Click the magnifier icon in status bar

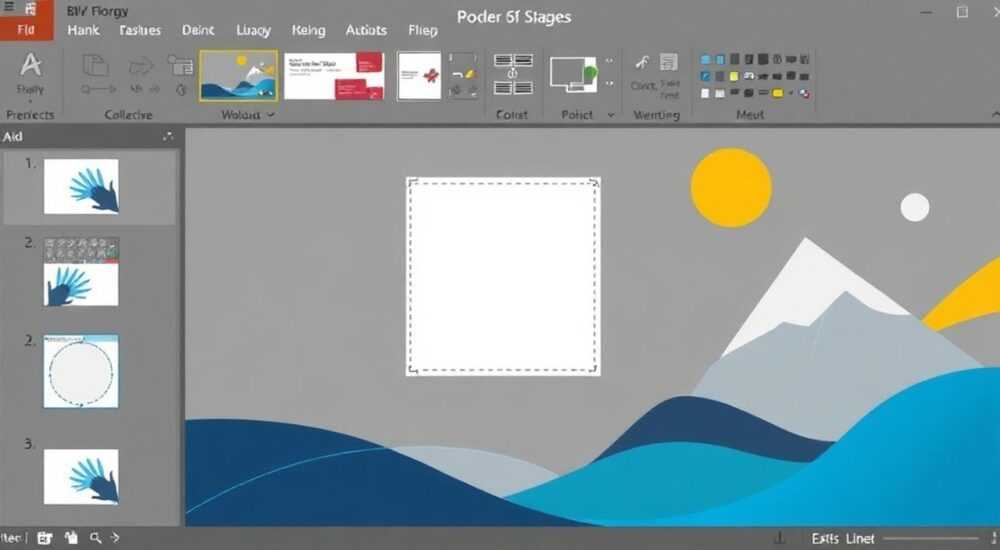tap(95, 539)
